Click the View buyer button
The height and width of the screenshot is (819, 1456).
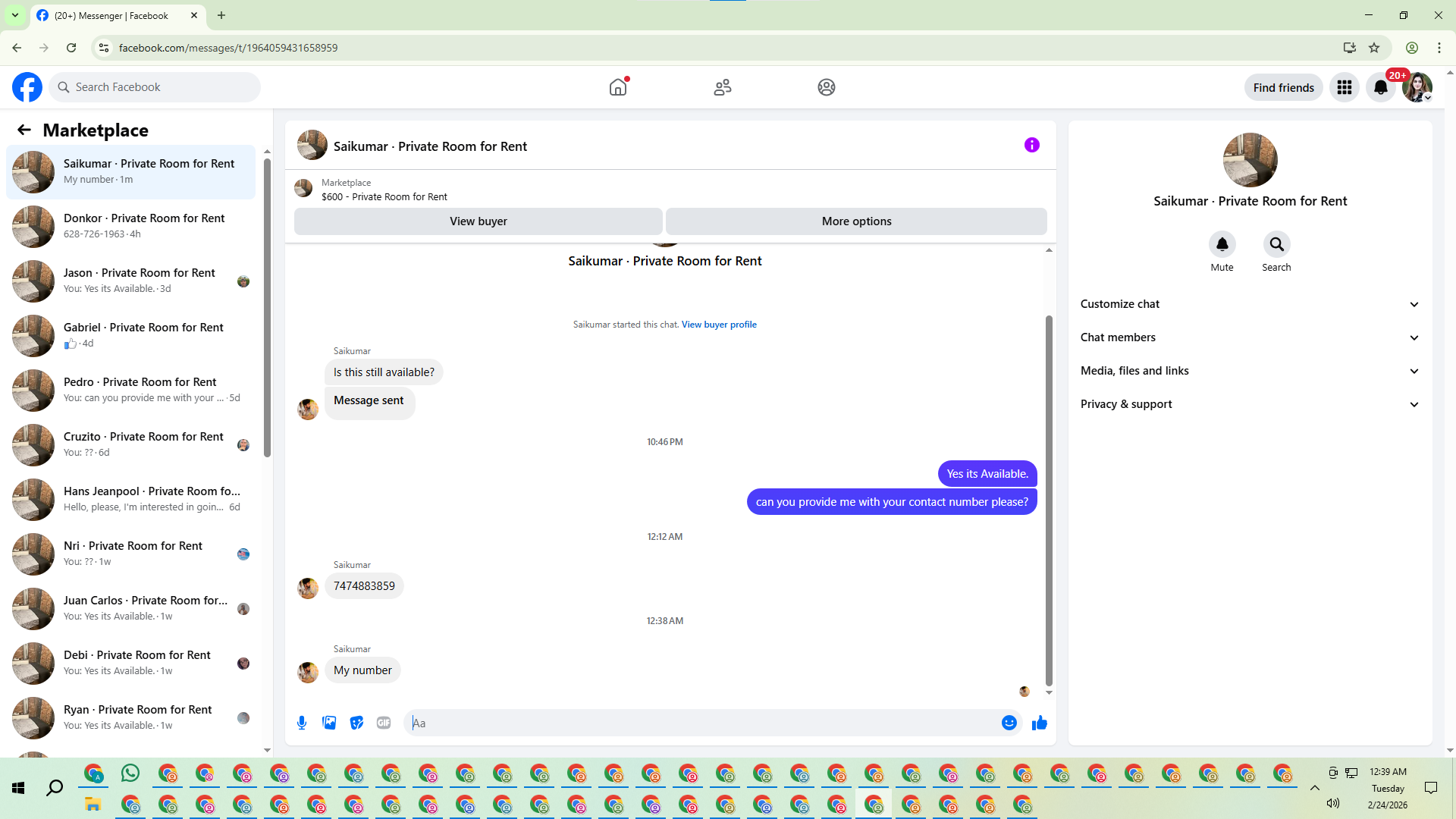[478, 221]
